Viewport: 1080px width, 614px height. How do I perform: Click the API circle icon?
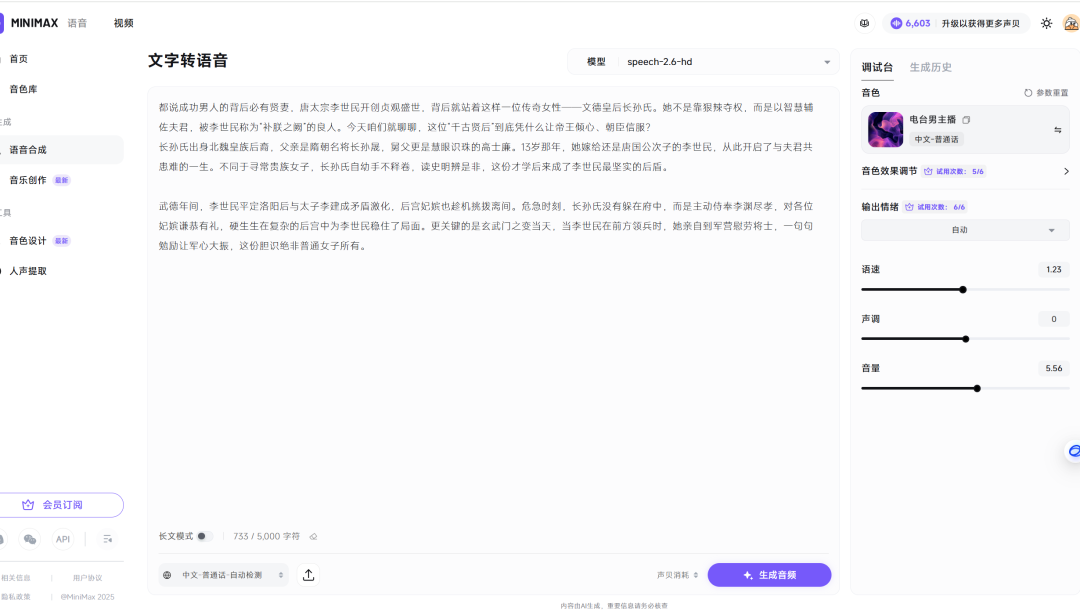(63, 539)
